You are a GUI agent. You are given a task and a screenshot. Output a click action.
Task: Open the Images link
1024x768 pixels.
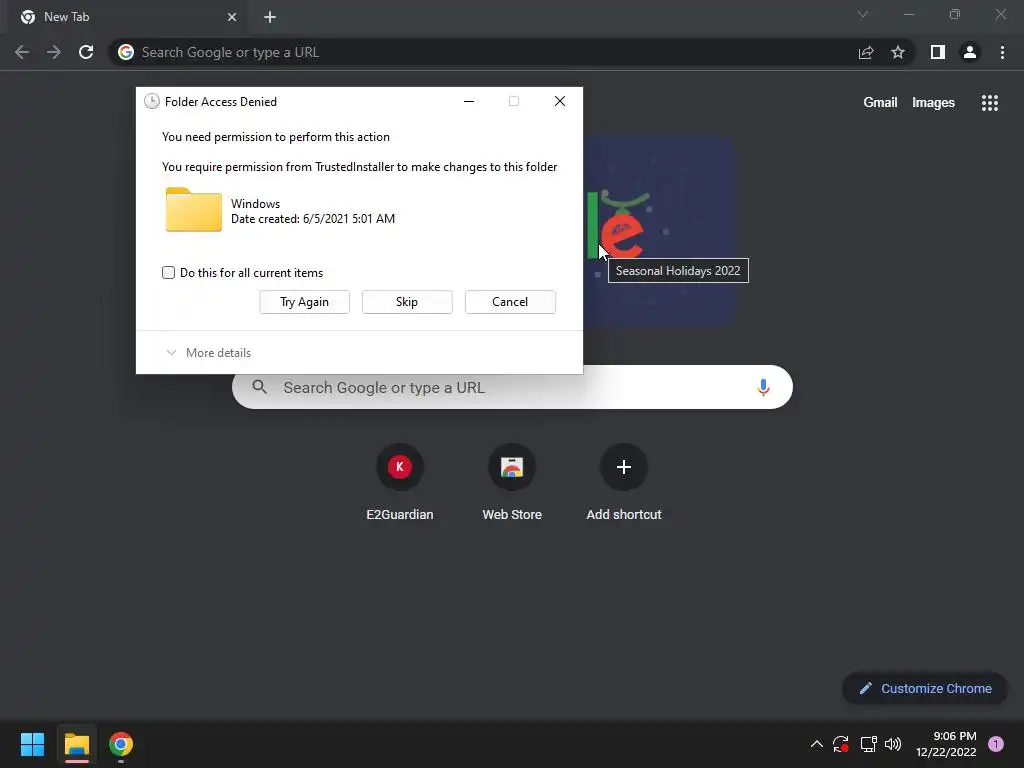pos(933,103)
